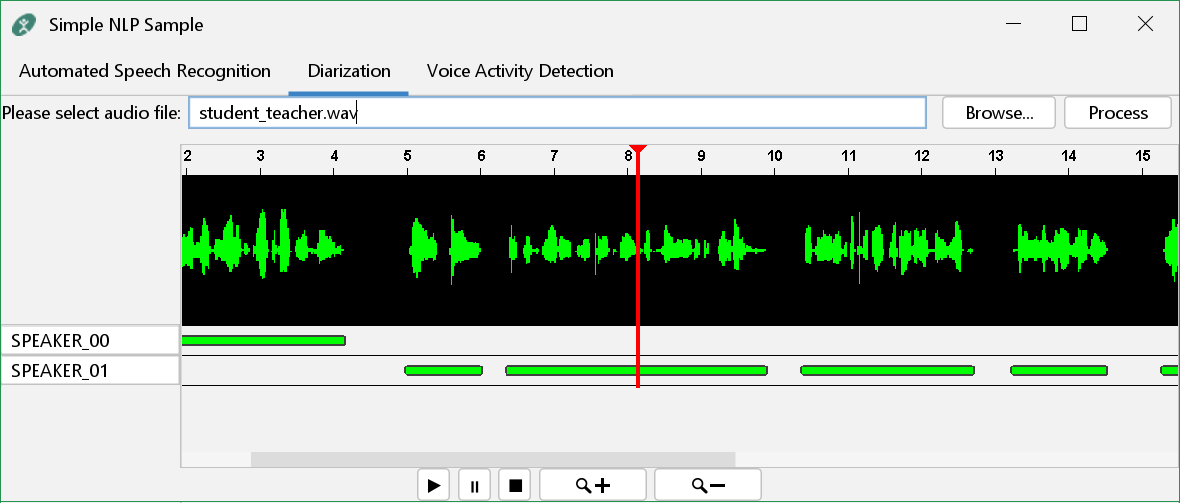1180x503 pixels.
Task: Click the Simple NLP Sample app icon
Action: pyautogui.click(x=25, y=25)
